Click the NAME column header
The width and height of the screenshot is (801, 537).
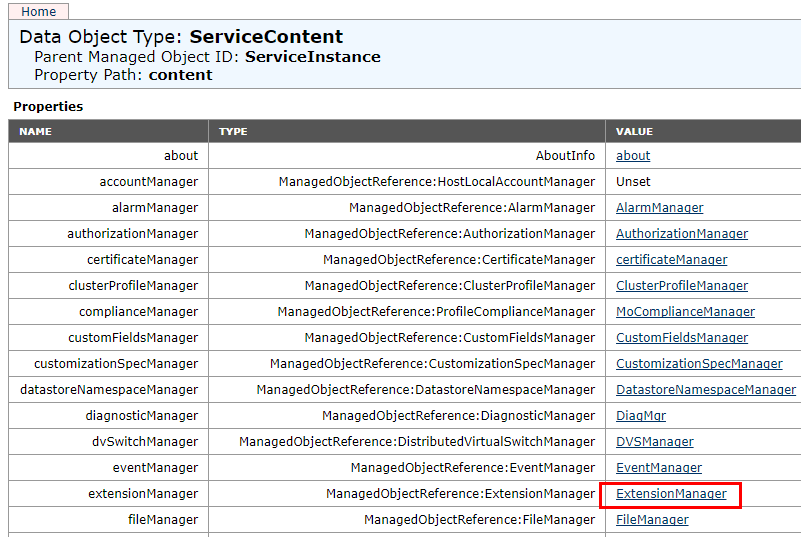(36, 131)
